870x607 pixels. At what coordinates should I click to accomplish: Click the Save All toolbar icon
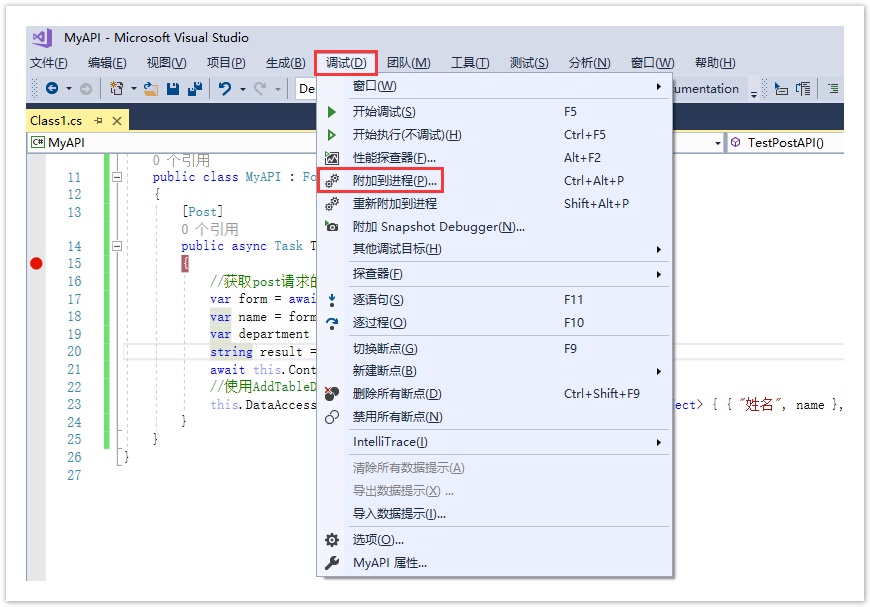point(194,89)
